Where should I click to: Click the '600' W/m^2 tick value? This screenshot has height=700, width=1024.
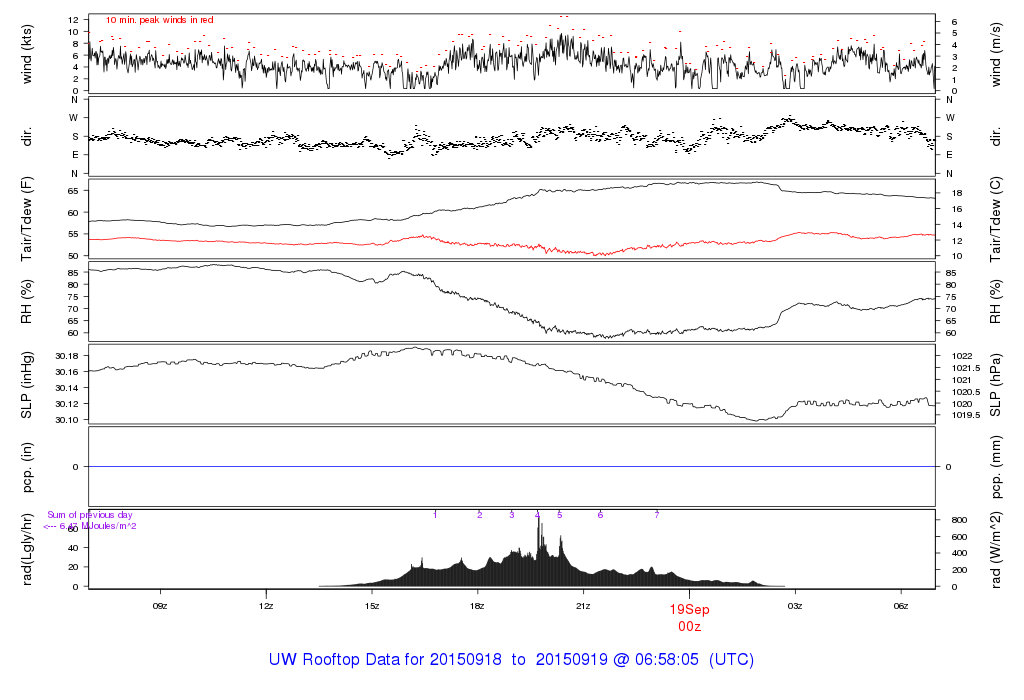(x=959, y=537)
